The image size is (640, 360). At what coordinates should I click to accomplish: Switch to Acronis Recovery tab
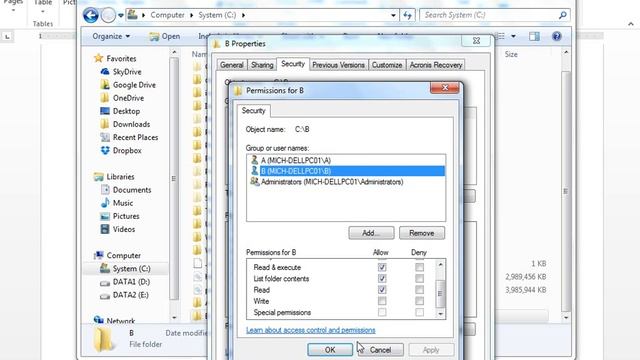[436, 65]
